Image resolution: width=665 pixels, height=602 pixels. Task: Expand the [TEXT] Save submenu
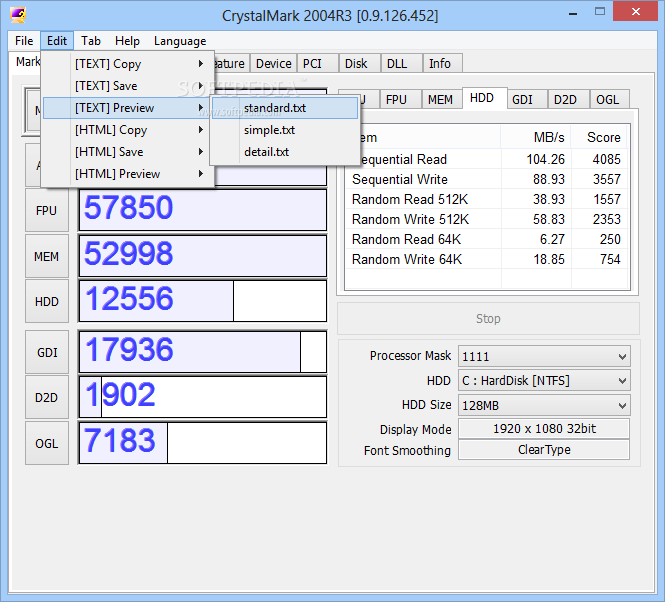pyautogui.click(x=128, y=86)
